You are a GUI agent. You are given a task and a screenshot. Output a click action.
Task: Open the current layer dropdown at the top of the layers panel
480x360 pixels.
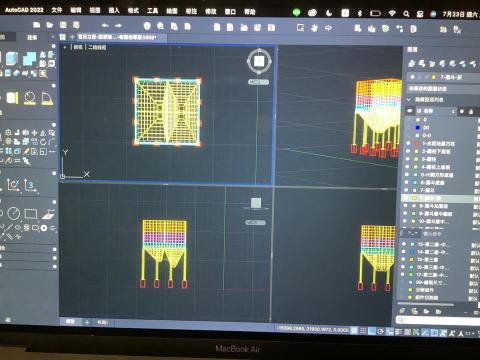pyautogui.click(x=444, y=77)
